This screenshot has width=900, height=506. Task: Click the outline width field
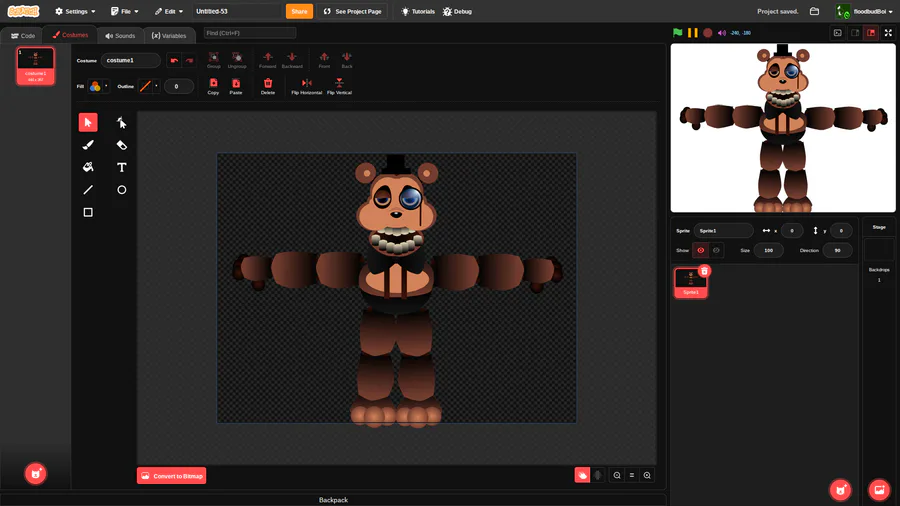point(179,86)
